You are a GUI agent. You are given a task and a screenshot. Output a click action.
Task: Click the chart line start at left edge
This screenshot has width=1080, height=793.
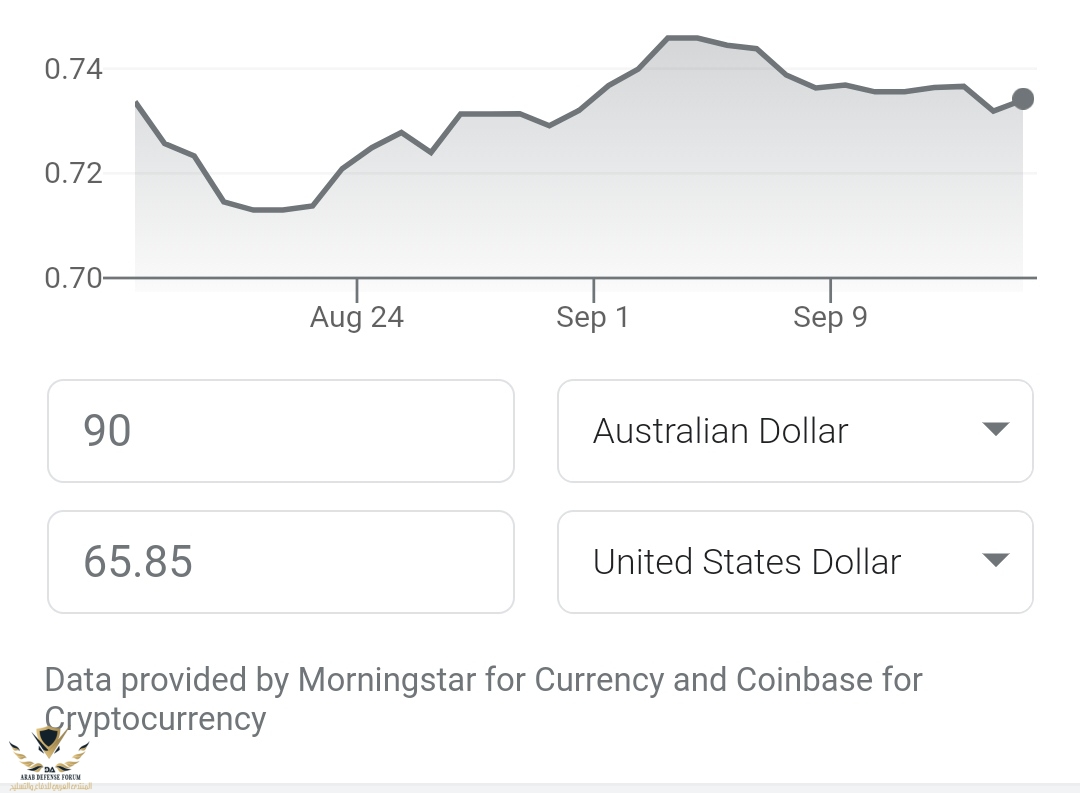137,103
